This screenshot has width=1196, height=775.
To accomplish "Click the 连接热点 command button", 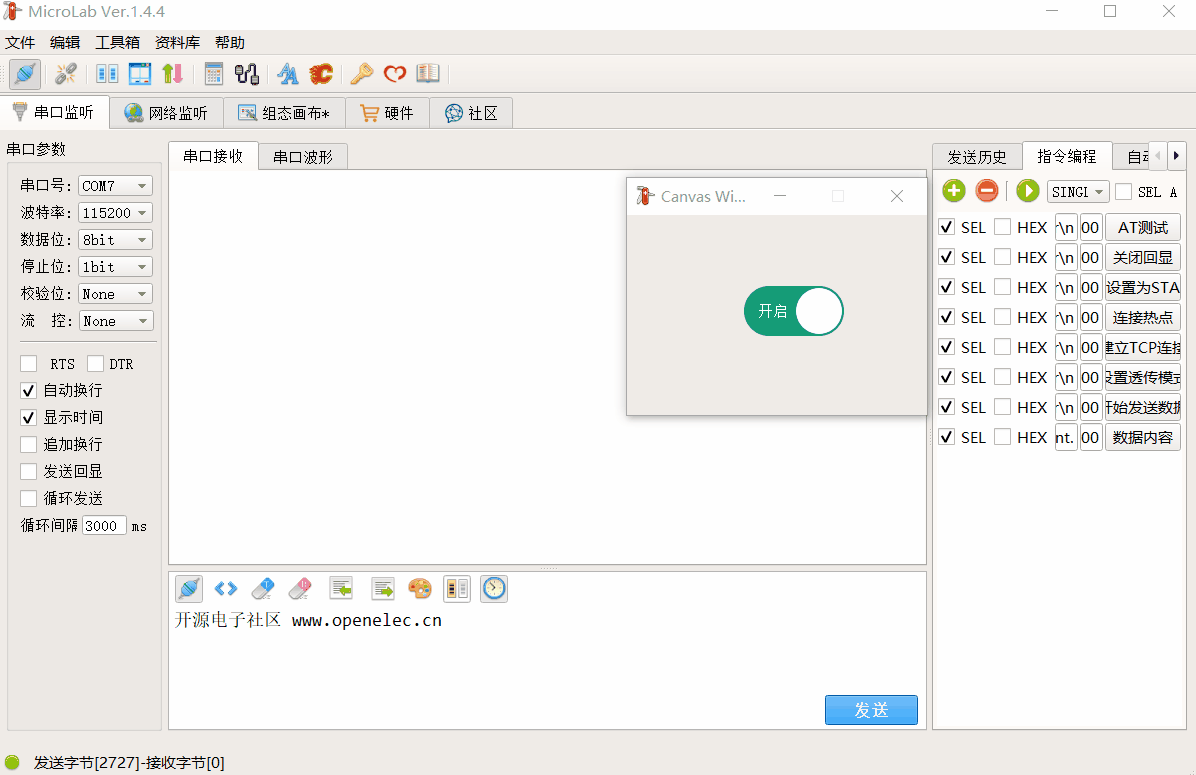I will (x=1143, y=317).
